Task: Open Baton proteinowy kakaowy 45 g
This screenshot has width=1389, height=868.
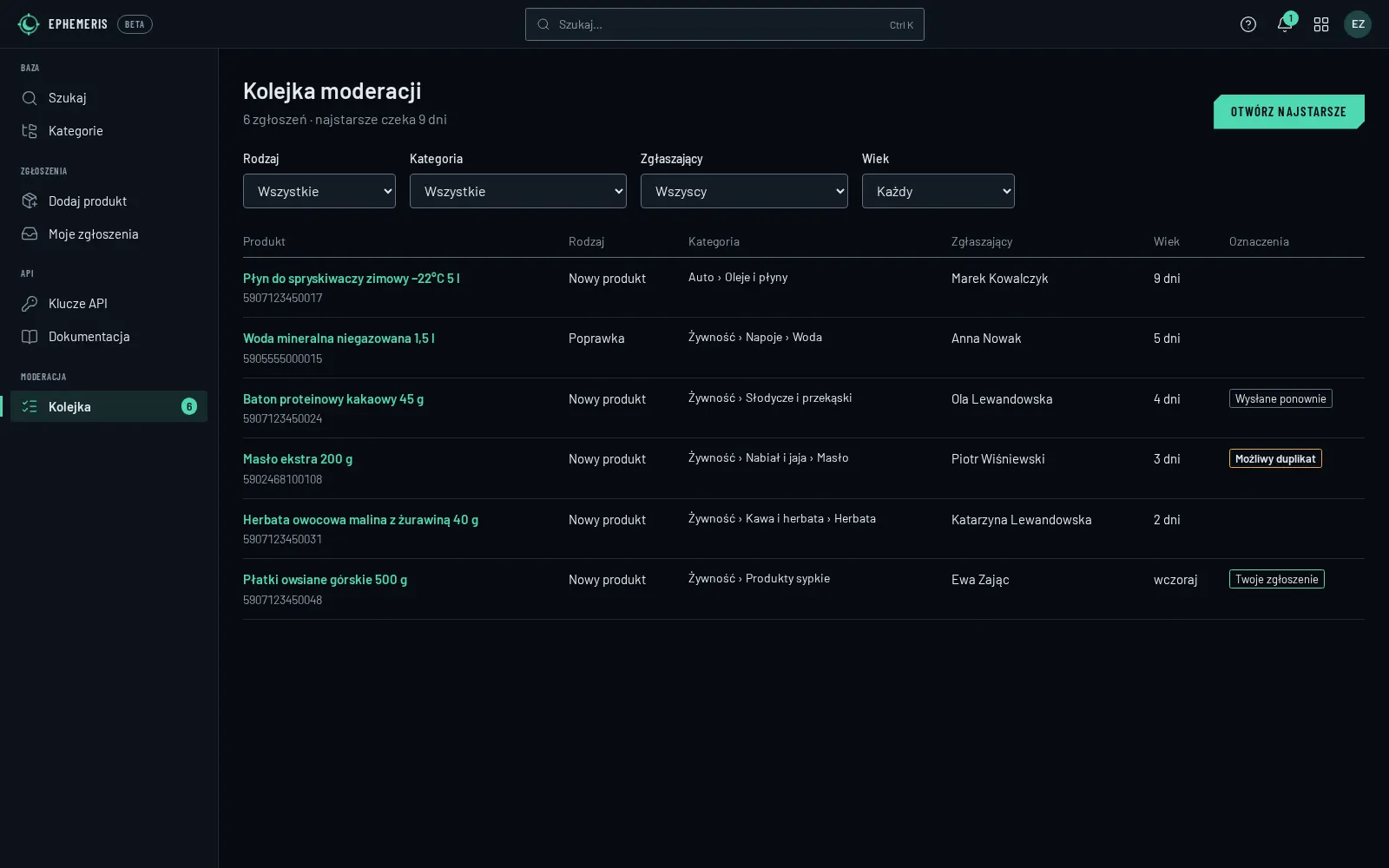Action: (x=333, y=399)
